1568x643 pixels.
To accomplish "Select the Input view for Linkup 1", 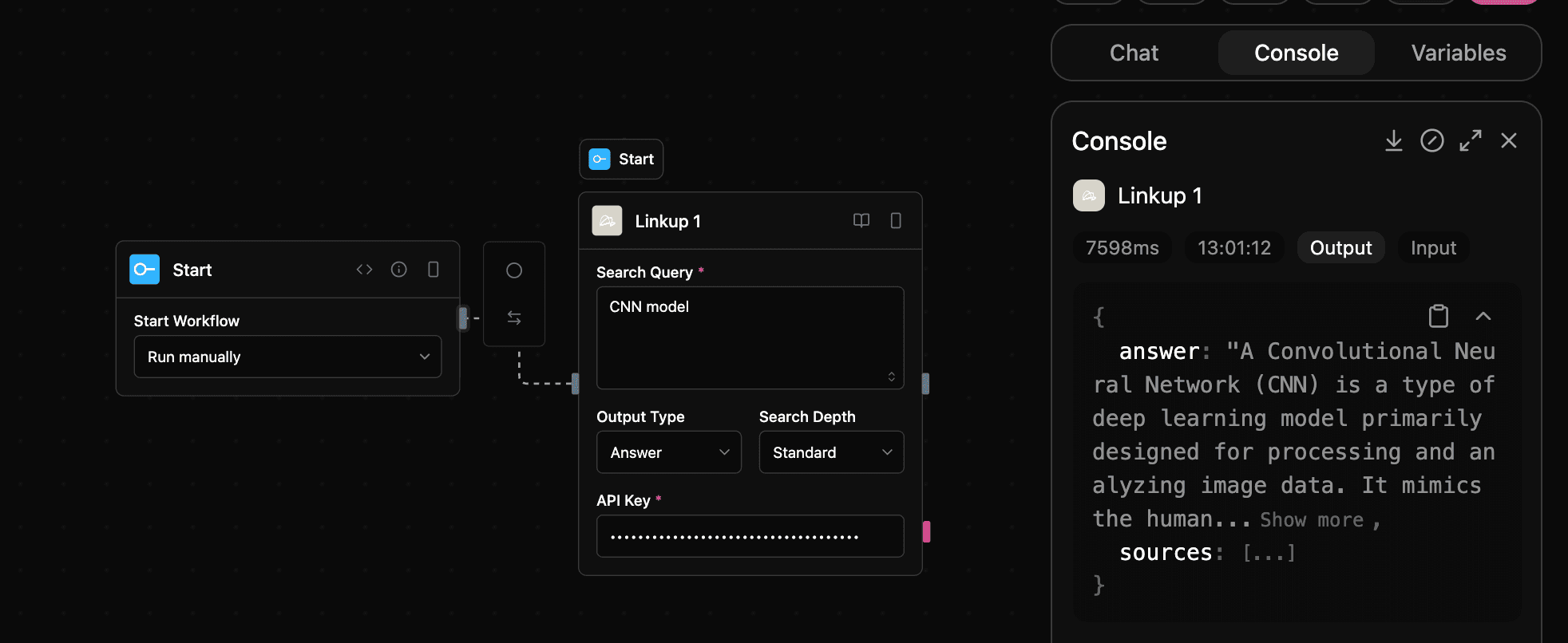I will pyautogui.click(x=1433, y=247).
